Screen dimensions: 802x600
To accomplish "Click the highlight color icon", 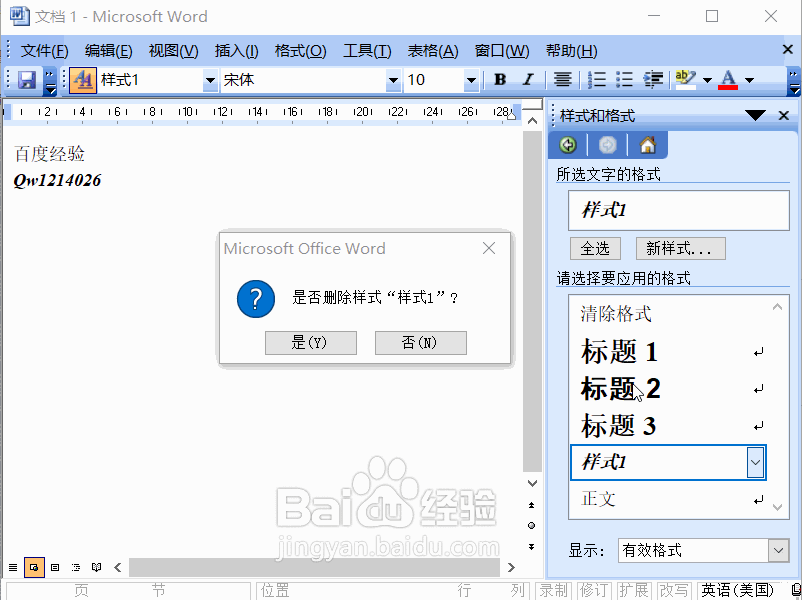I will click(685, 80).
